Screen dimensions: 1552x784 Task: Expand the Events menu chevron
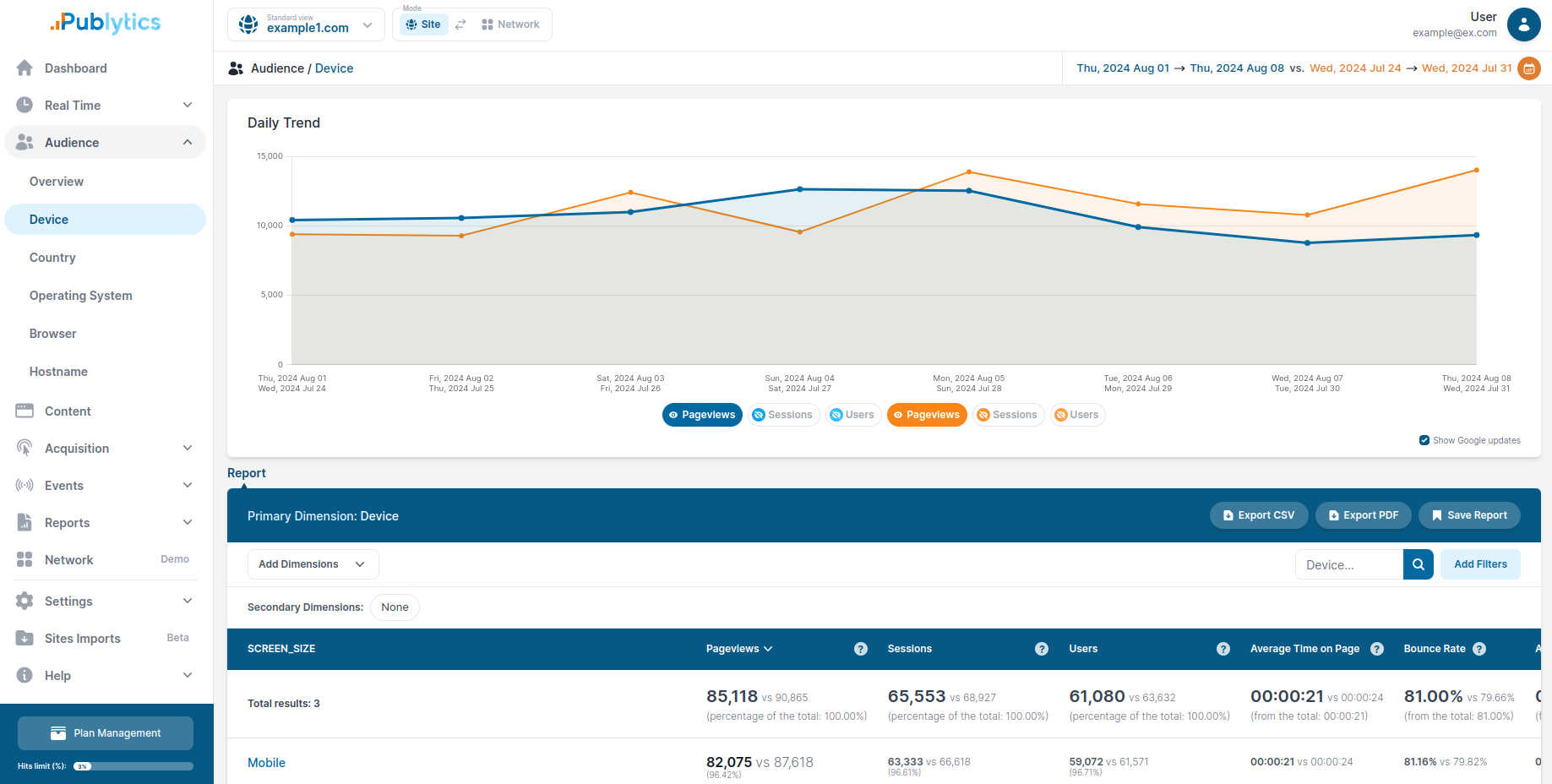pyautogui.click(x=188, y=485)
